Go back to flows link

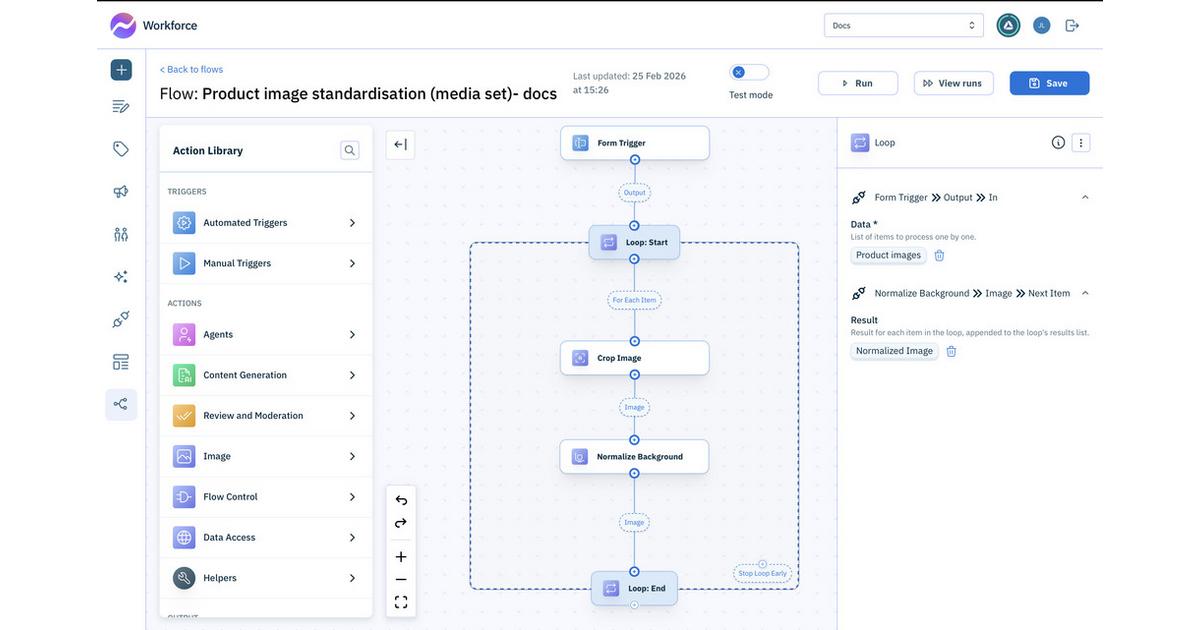click(x=191, y=69)
